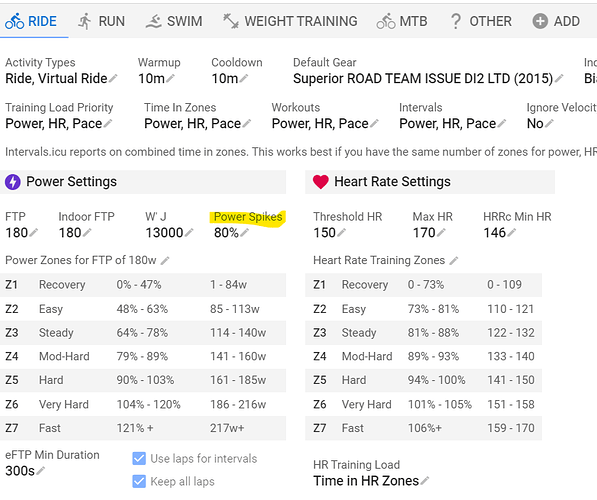This screenshot has height=500, width=597.
Task: Edit Indoor FTP with its pencil icon
Action: click(87, 232)
